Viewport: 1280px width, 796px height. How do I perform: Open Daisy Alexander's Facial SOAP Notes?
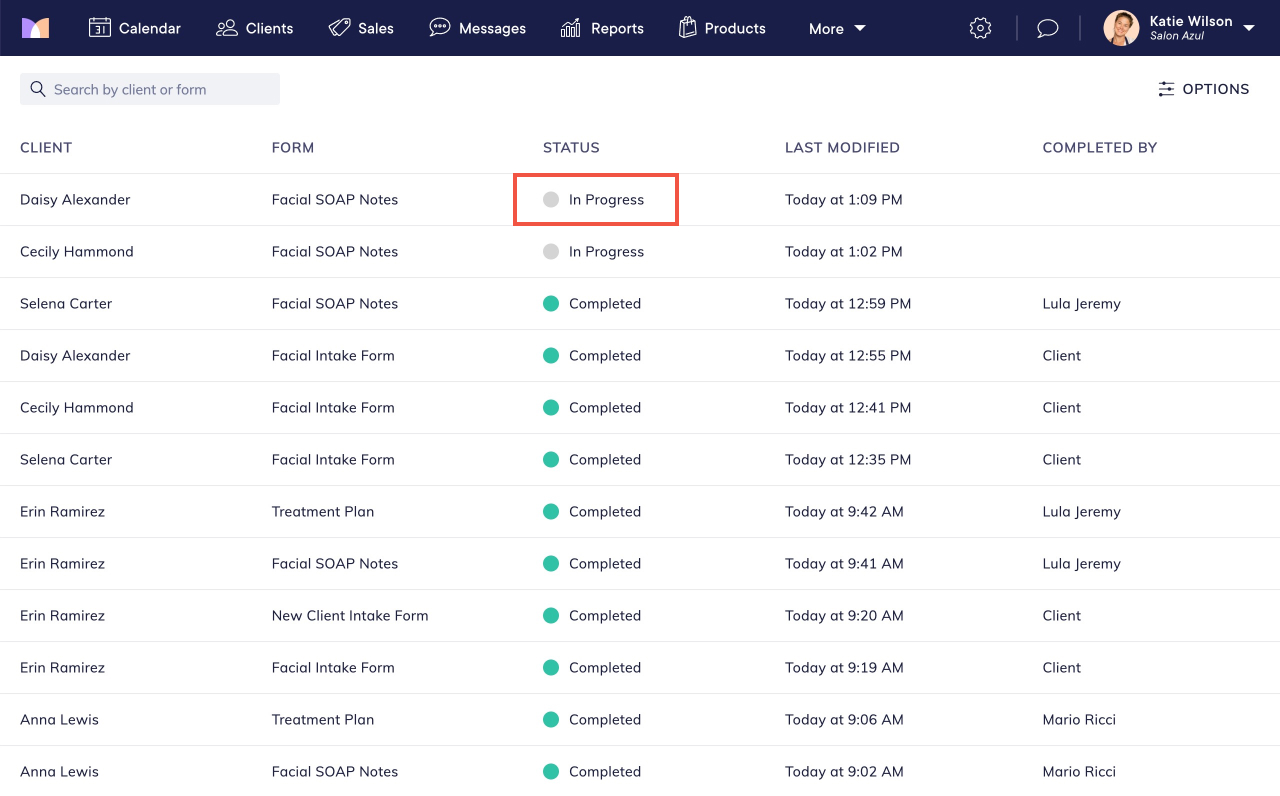(x=335, y=199)
